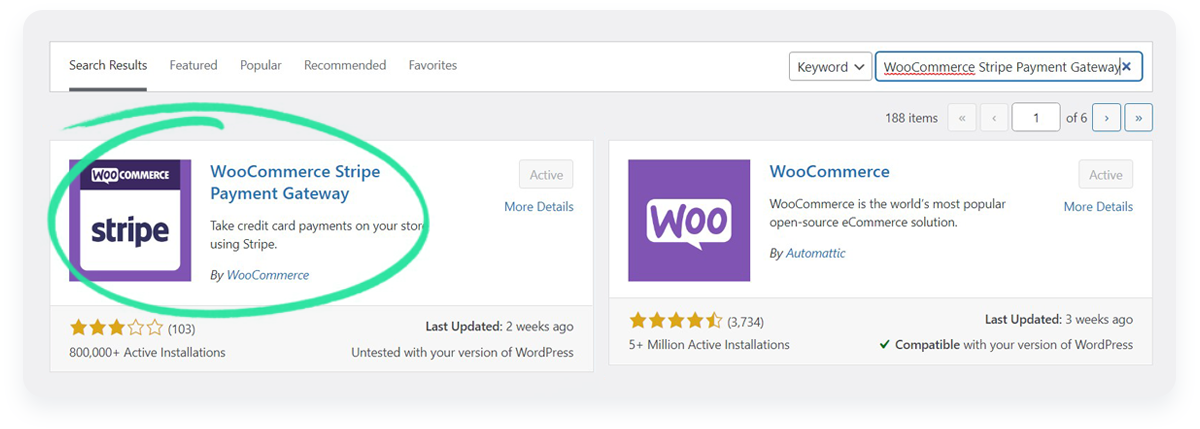Click Active button on Stripe Gateway card
This screenshot has height=429, width=1200.
[546, 175]
